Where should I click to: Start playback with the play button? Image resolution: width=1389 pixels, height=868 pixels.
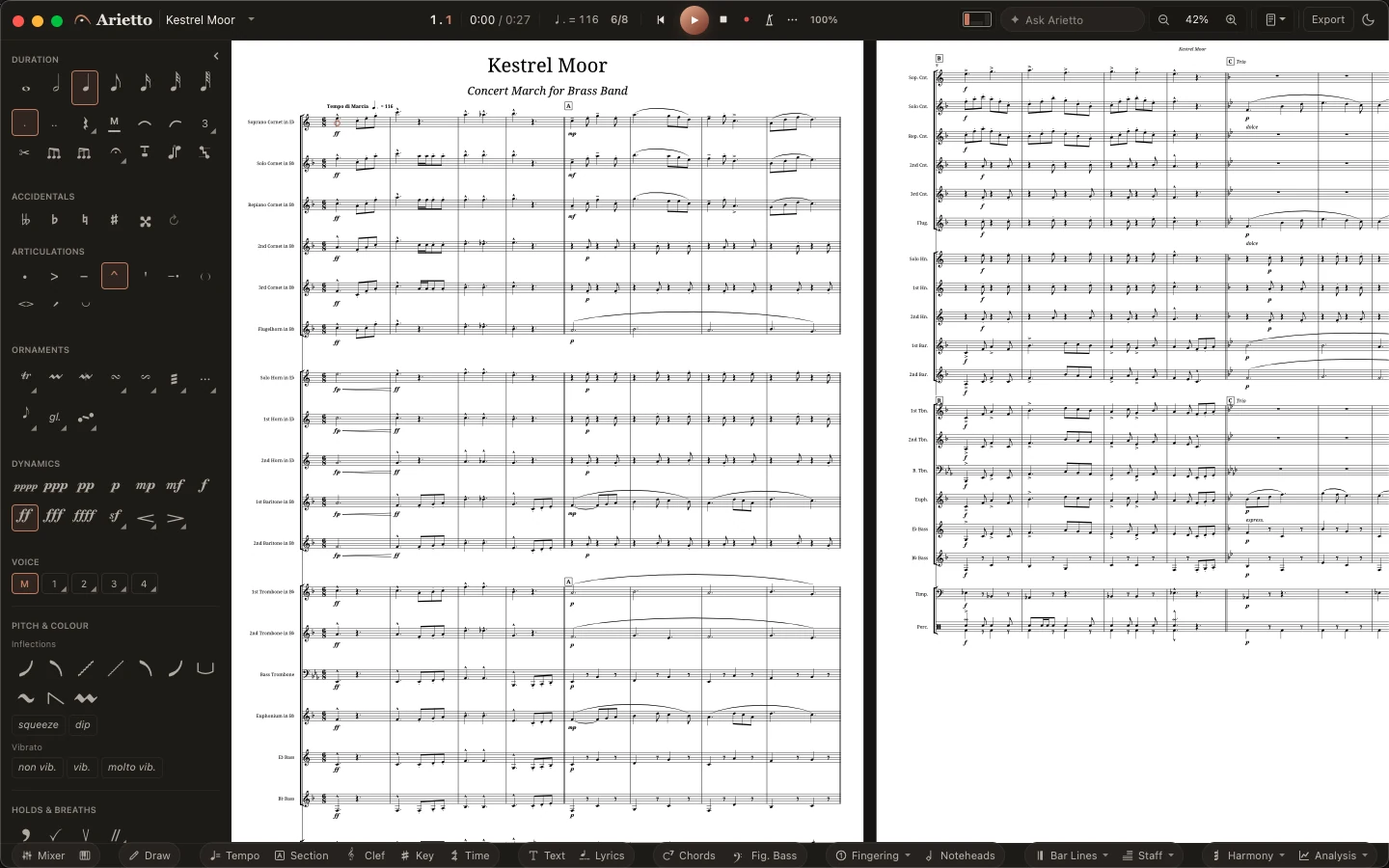click(x=694, y=19)
